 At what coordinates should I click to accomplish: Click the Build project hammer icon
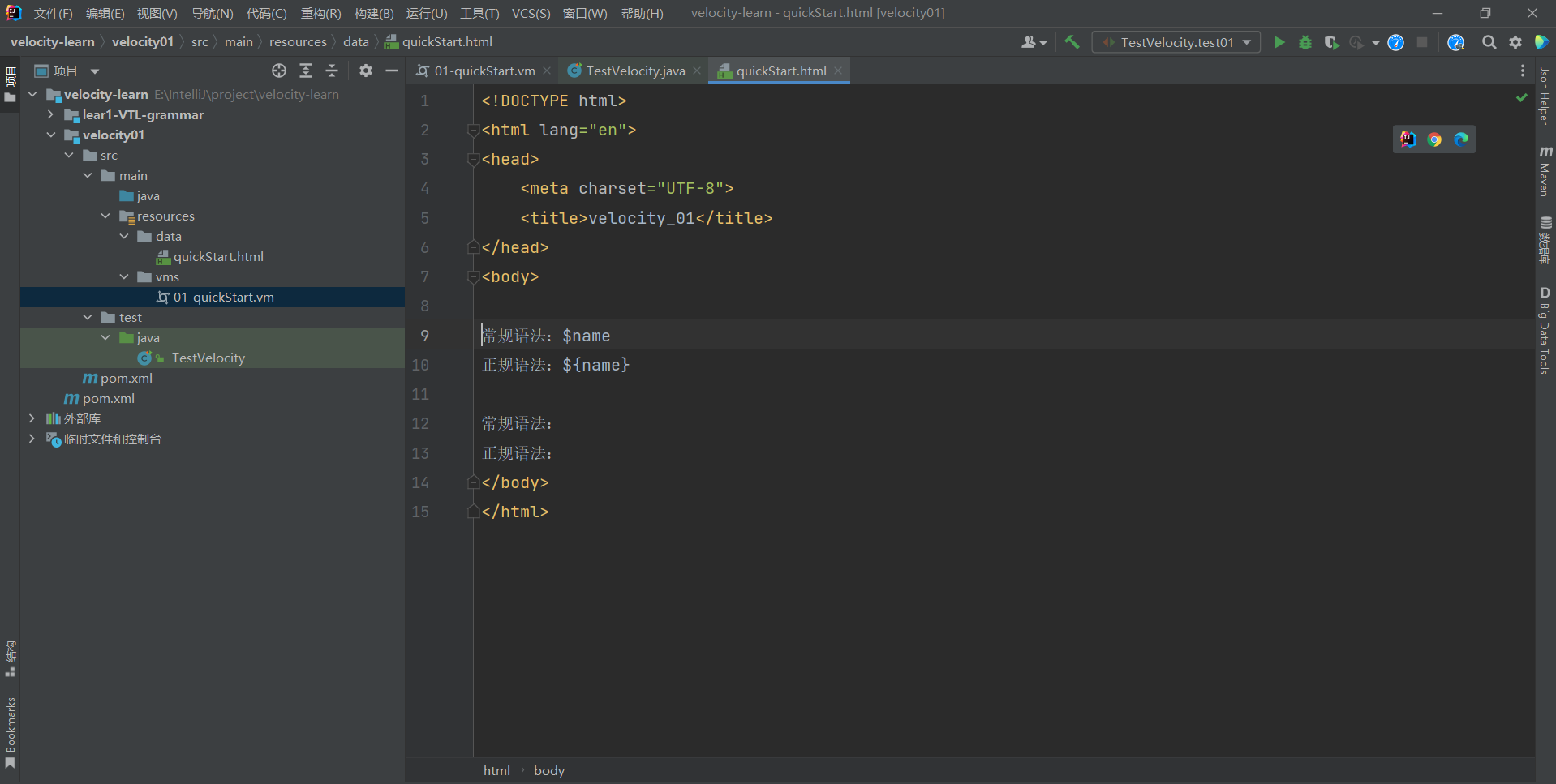point(1072,42)
